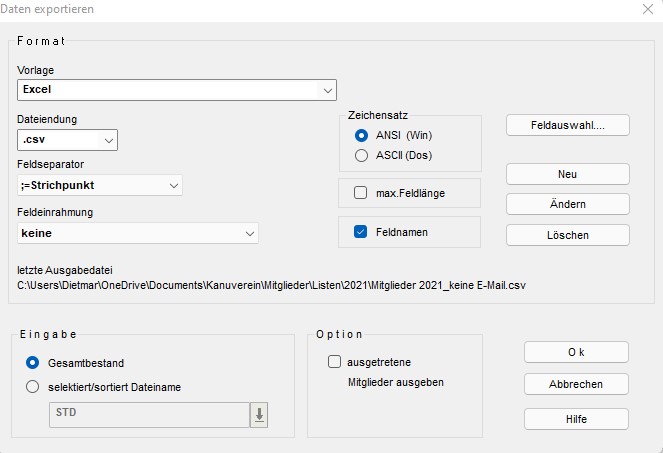Cancel with the Abbrechen button
663x453 pixels.
pos(575,385)
